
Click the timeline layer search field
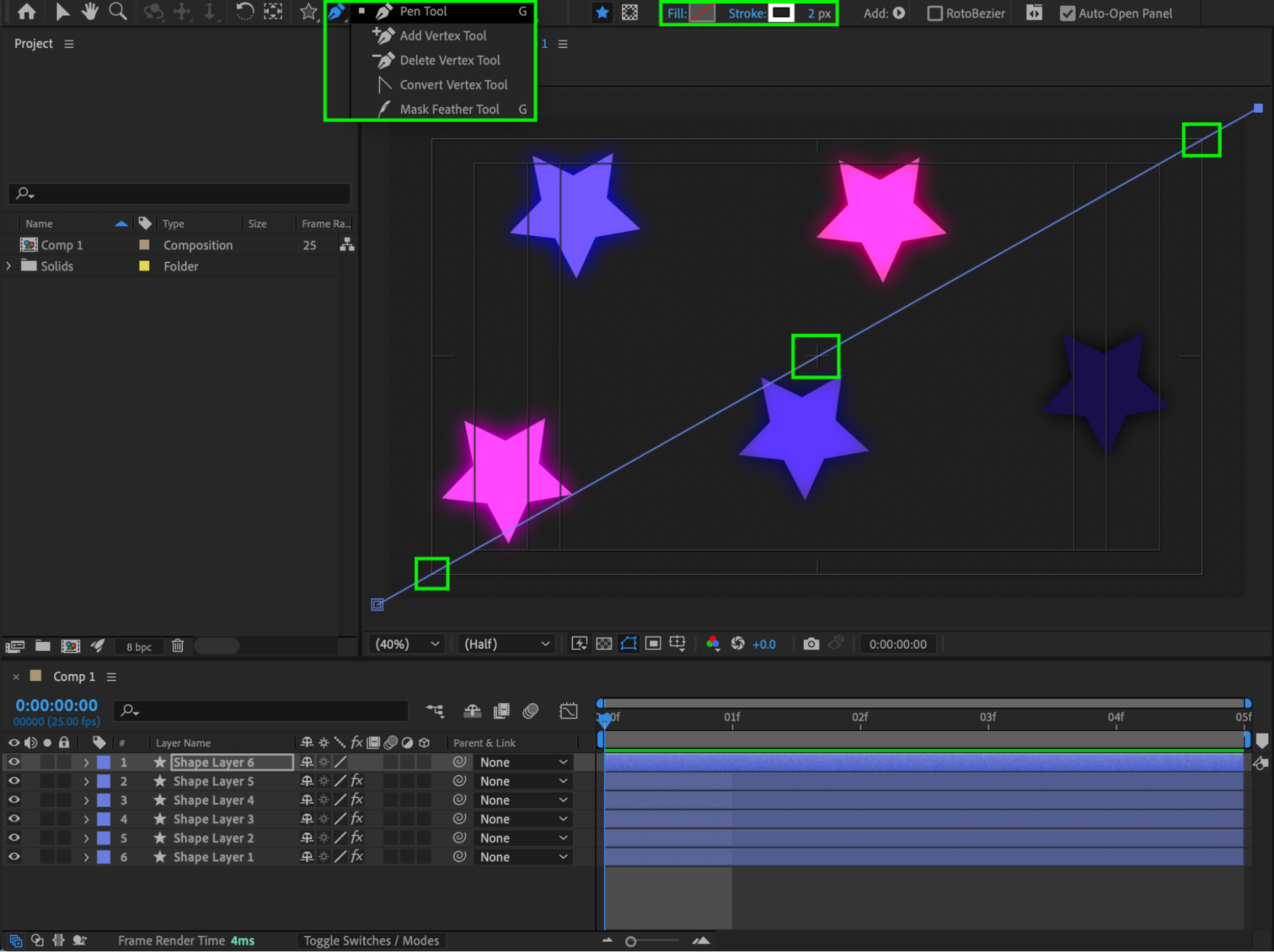coord(261,710)
